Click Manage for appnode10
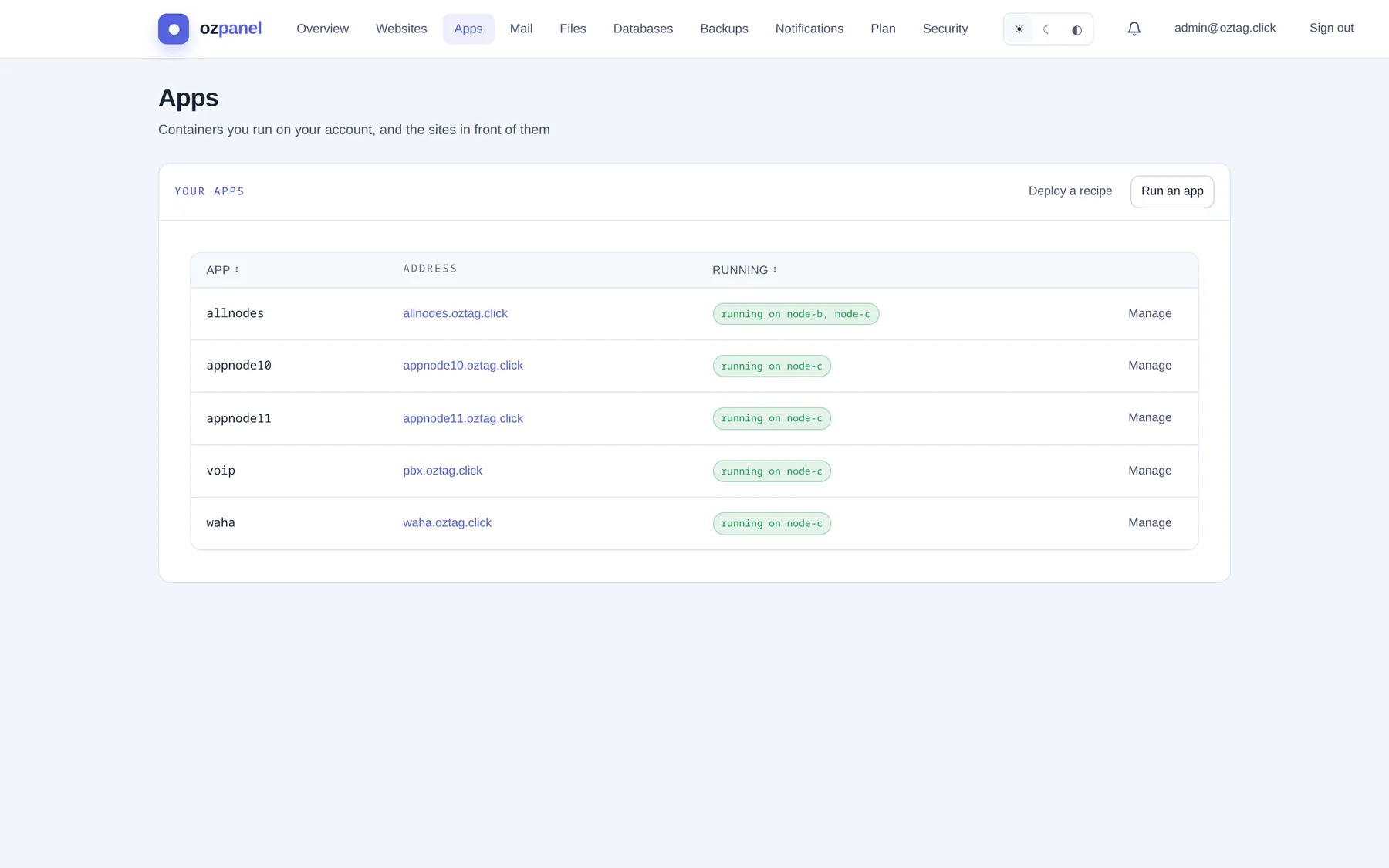The width and height of the screenshot is (1389, 868). (x=1150, y=366)
